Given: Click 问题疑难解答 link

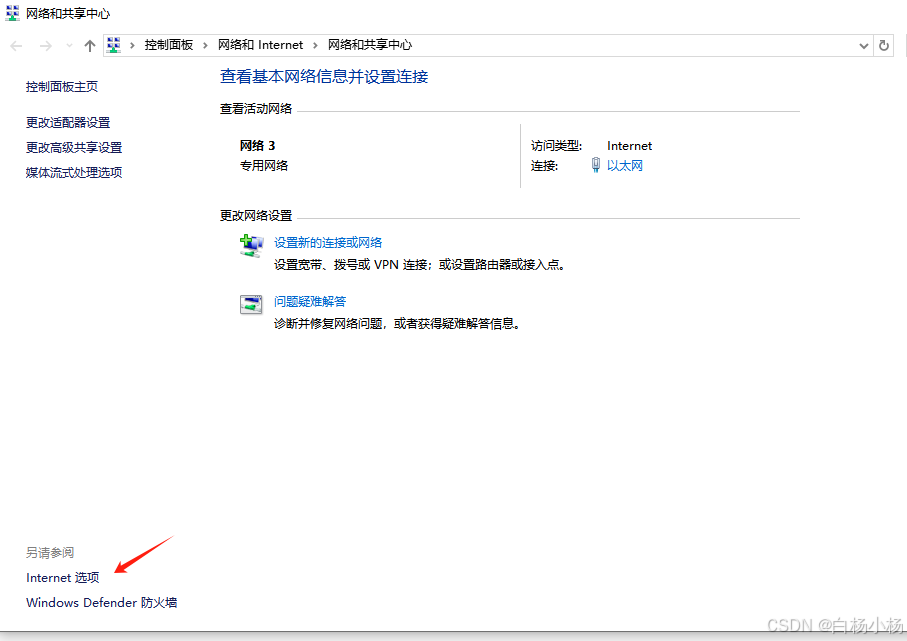Looking at the screenshot, I should coord(310,301).
